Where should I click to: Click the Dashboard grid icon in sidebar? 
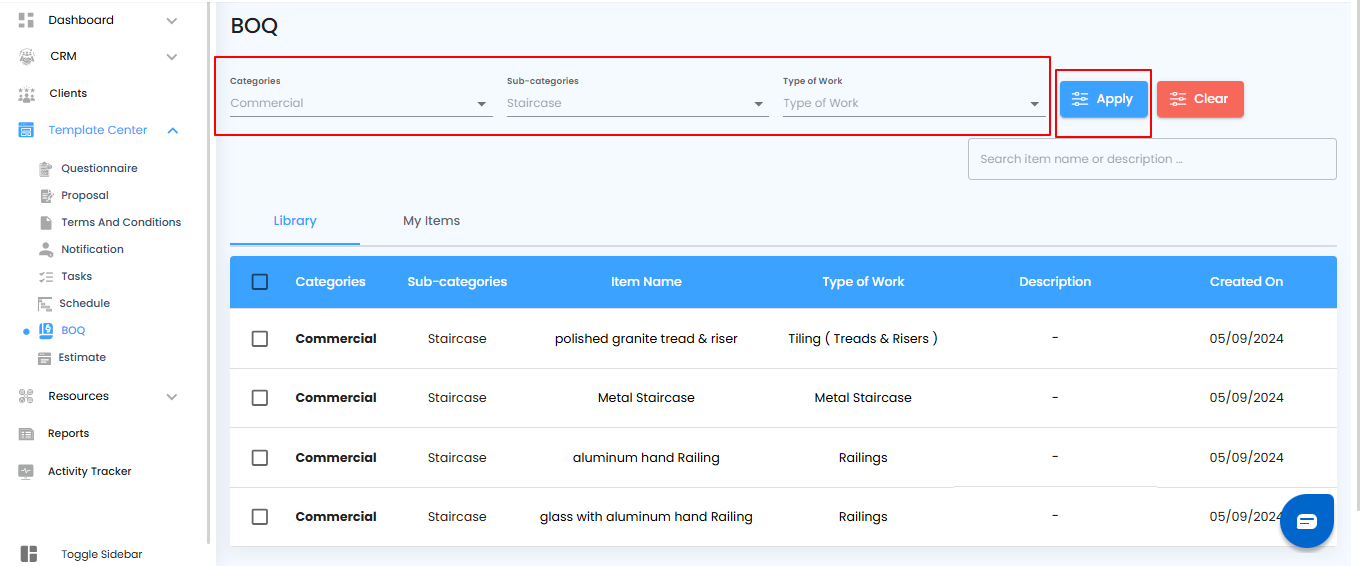(x=27, y=20)
